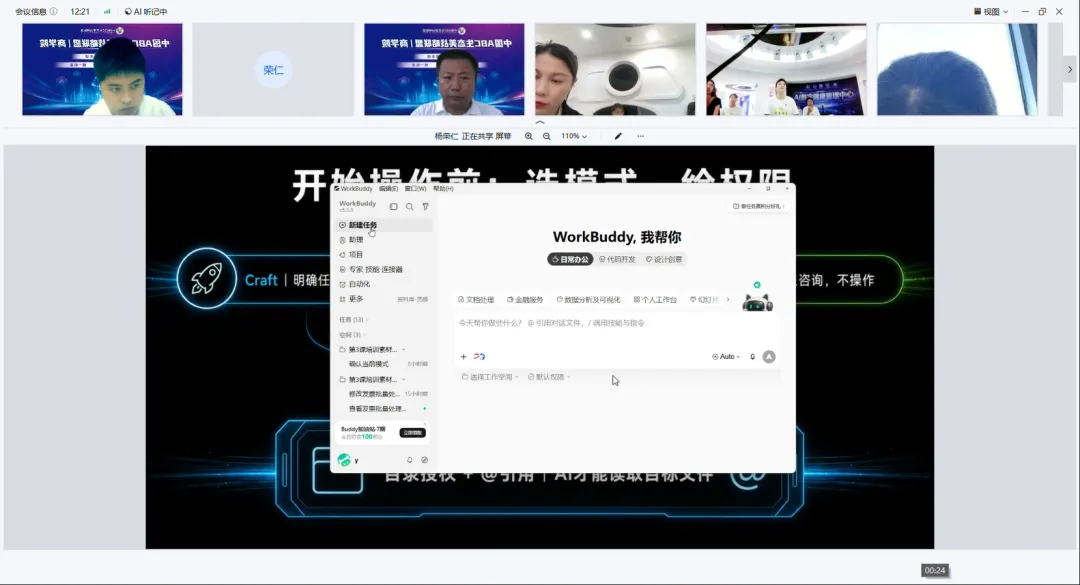Click the send arrow button
This screenshot has width=1080, height=585.
coord(769,357)
